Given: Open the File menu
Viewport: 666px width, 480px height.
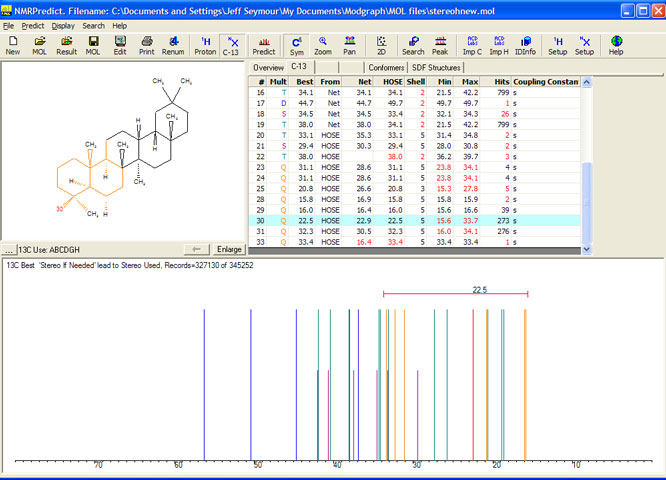Looking at the screenshot, I should pos(8,25).
